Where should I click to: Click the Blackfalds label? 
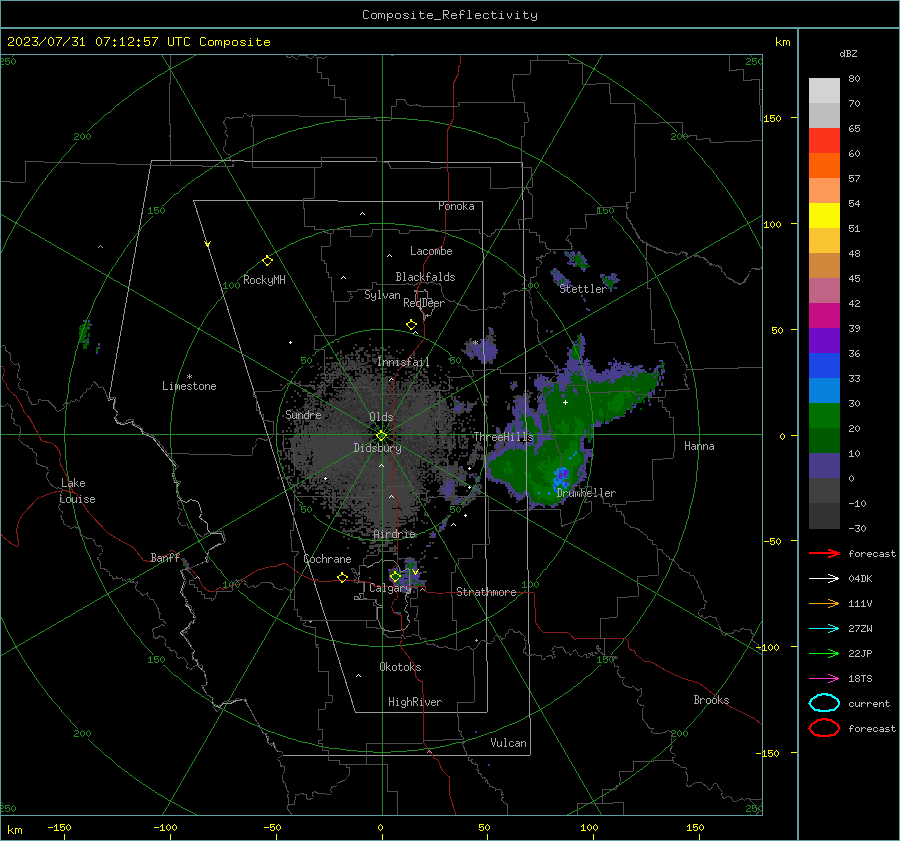(425, 277)
